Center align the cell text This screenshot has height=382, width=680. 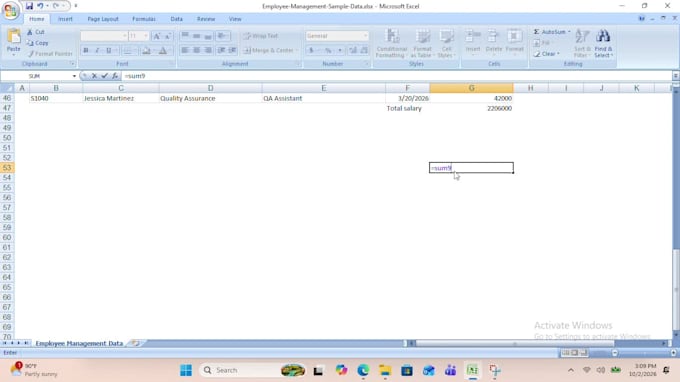coord(196,50)
